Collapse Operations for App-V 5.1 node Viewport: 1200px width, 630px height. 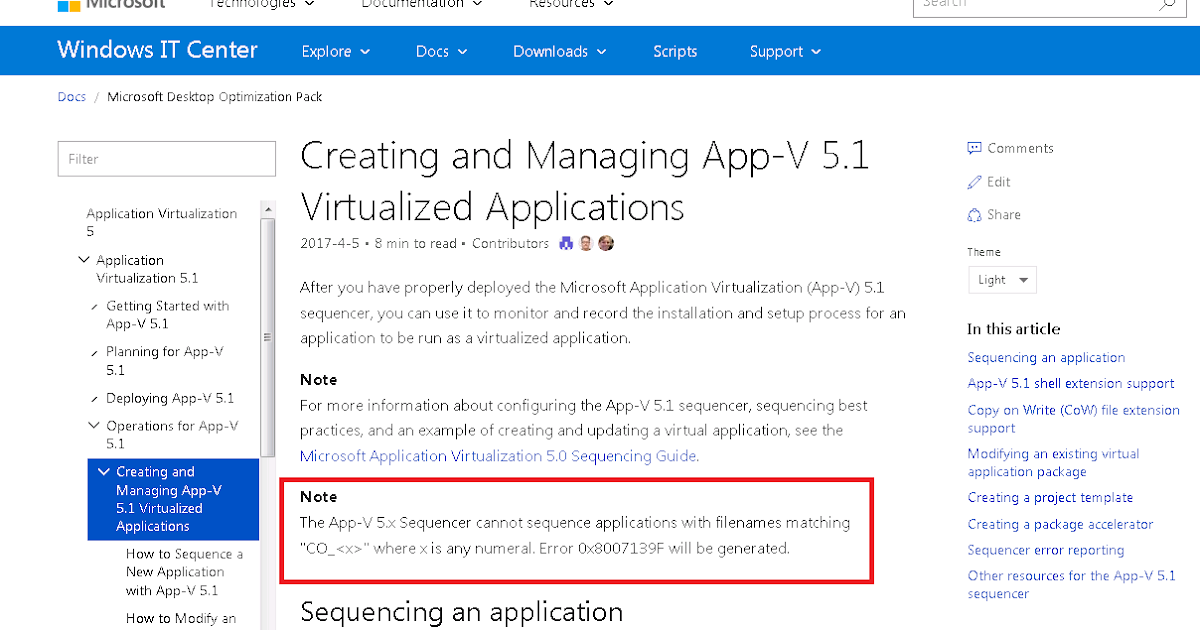[94, 426]
